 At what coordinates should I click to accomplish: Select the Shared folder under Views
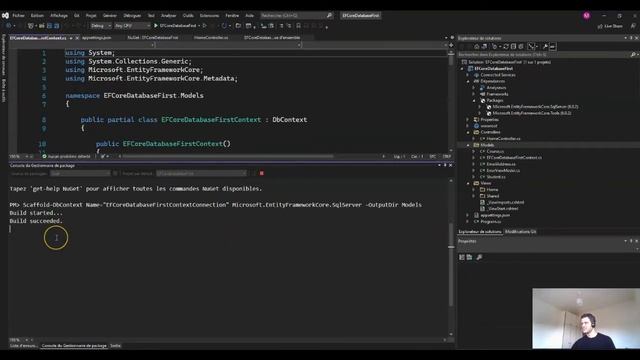tap(493, 196)
